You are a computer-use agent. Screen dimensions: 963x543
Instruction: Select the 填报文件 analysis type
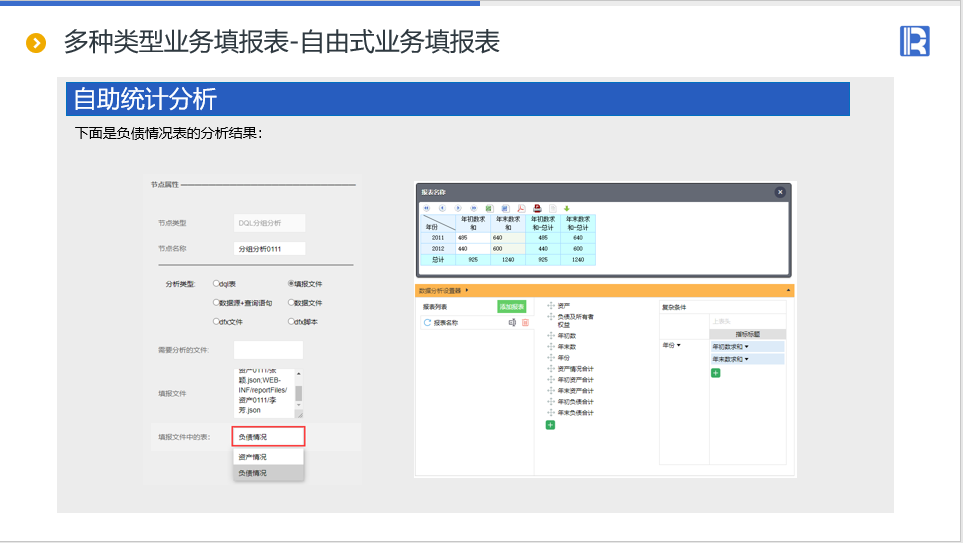[x=291, y=284]
